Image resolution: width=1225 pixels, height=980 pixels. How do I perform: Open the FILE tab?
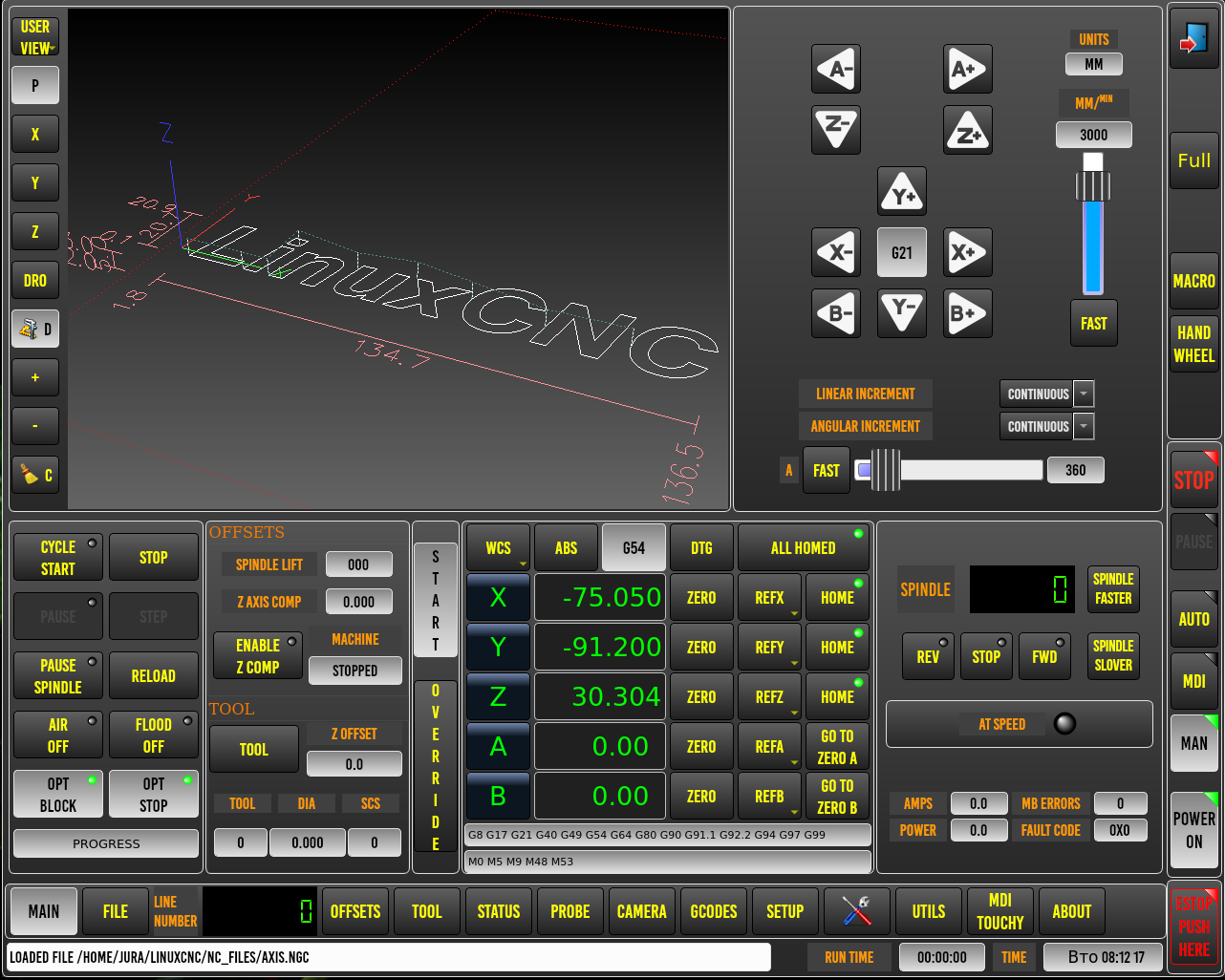point(116,911)
